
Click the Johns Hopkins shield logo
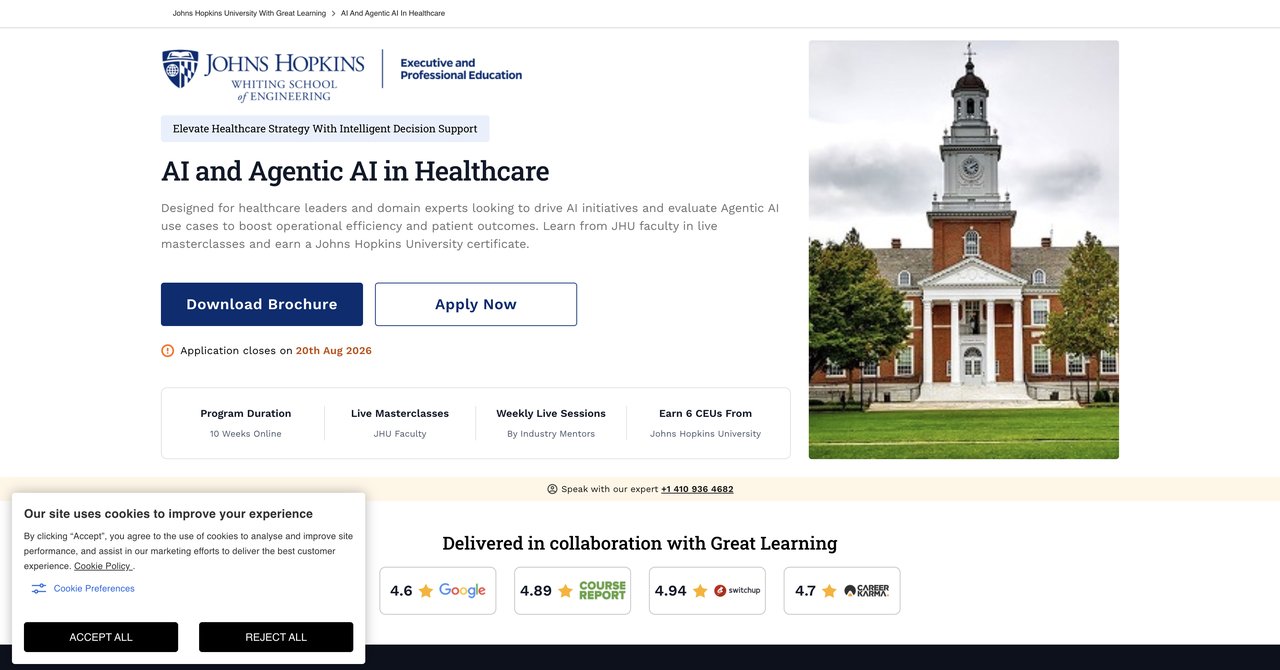(180, 69)
